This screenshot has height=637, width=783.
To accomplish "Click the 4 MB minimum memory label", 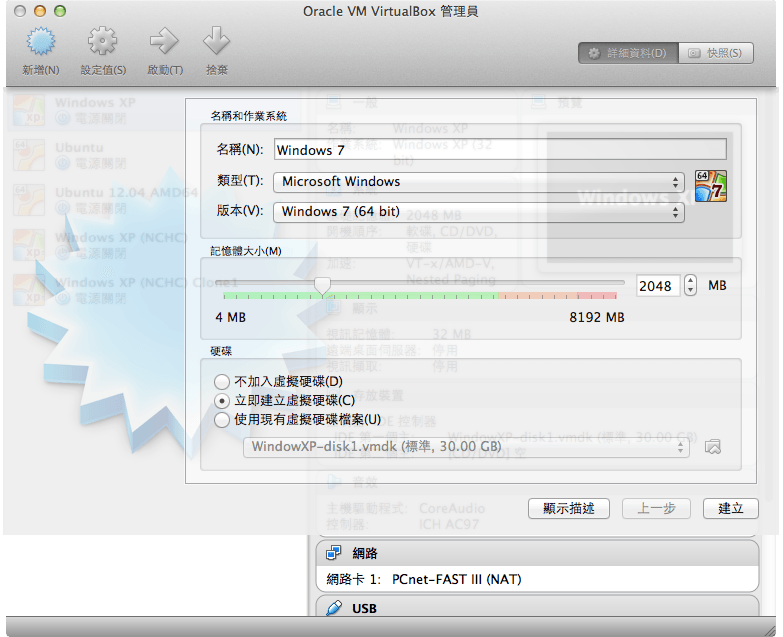I will tap(231, 318).
